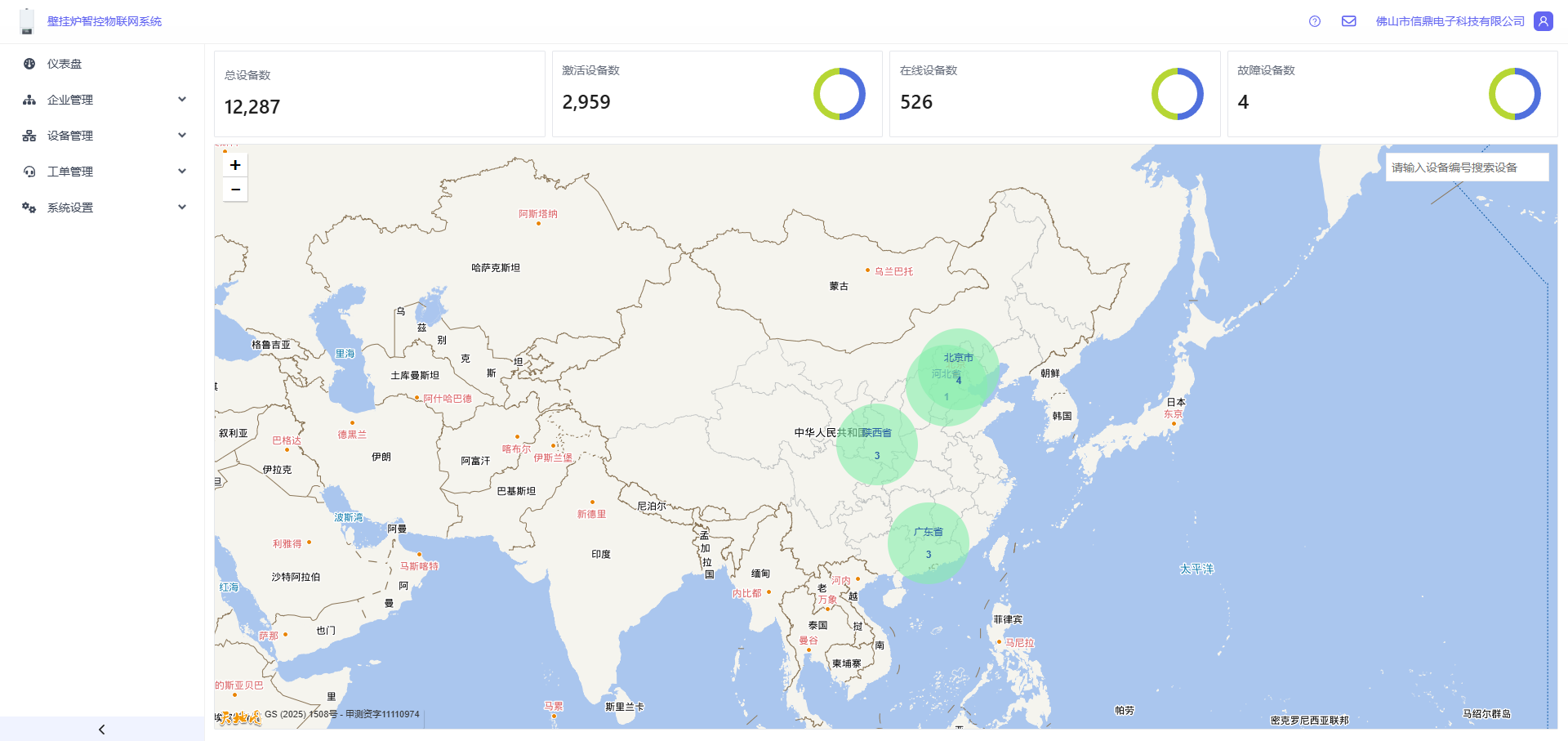Click the dashboard gauge icon
The height and width of the screenshot is (741, 1568).
click(29, 64)
